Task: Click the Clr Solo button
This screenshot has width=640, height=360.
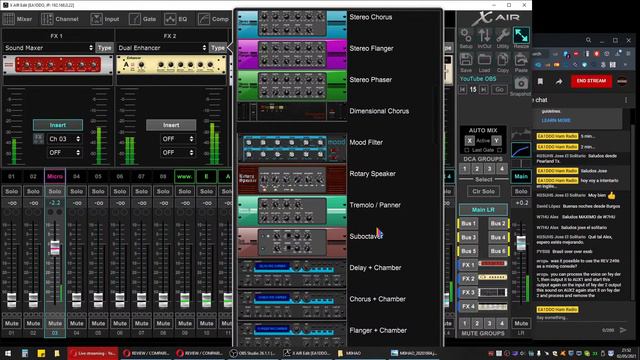Action: point(483,191)
